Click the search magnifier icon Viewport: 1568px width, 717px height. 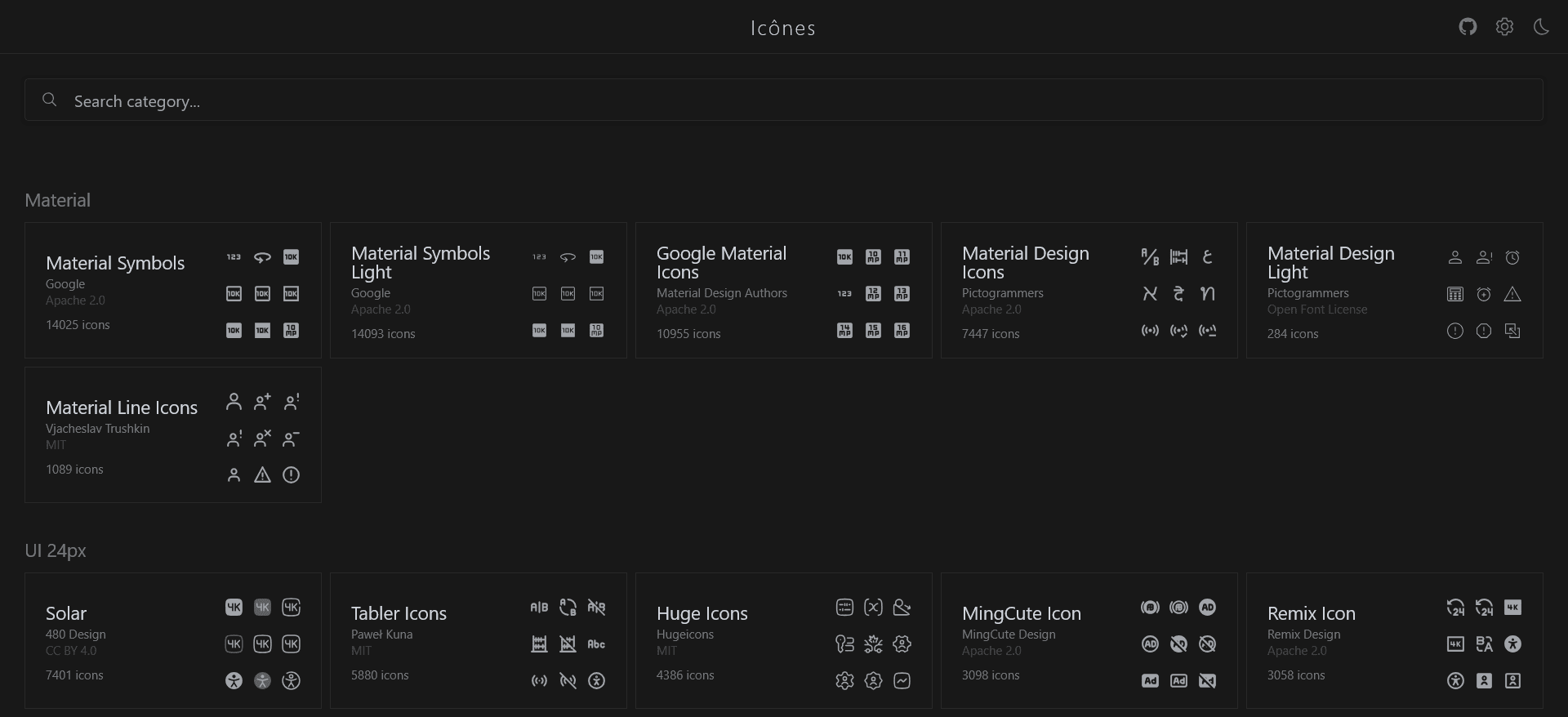pyautogui.click(x=50, y=100)
